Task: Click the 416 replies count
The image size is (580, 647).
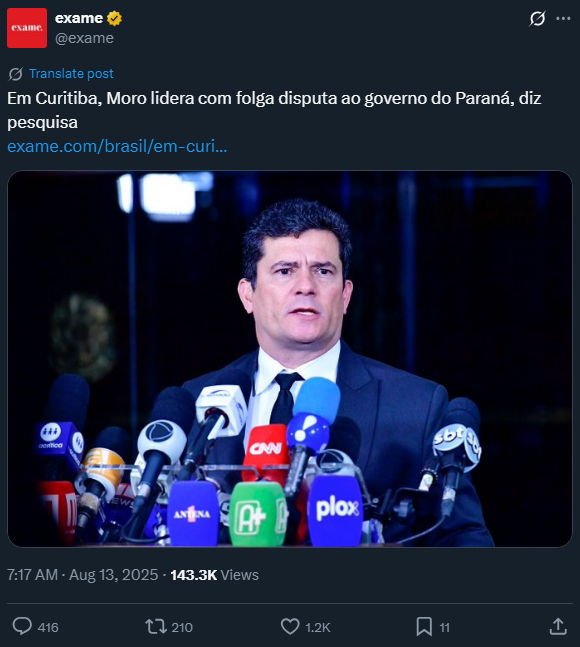Action: coord(48,628)
